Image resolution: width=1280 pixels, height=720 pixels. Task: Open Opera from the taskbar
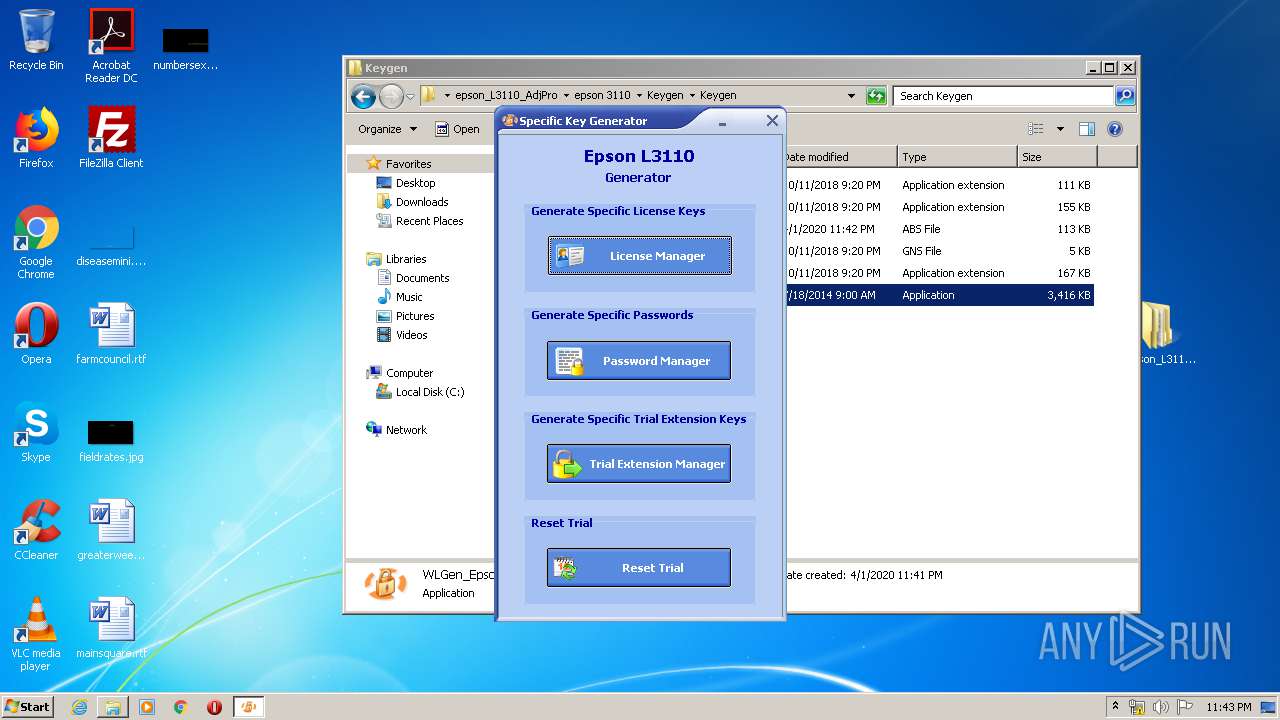point(214,707)
